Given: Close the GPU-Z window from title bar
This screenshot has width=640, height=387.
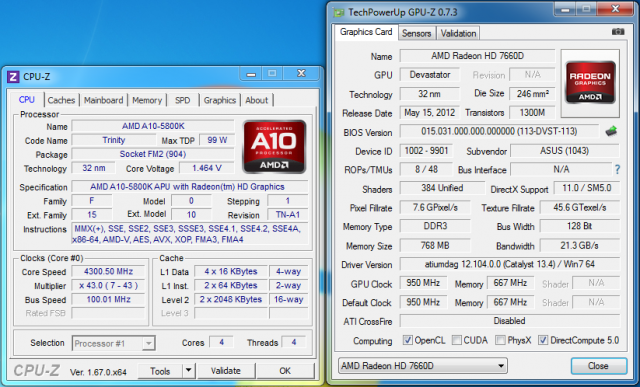Looking at the screenshot, I should pyautogui.click(x=616, y=9).
